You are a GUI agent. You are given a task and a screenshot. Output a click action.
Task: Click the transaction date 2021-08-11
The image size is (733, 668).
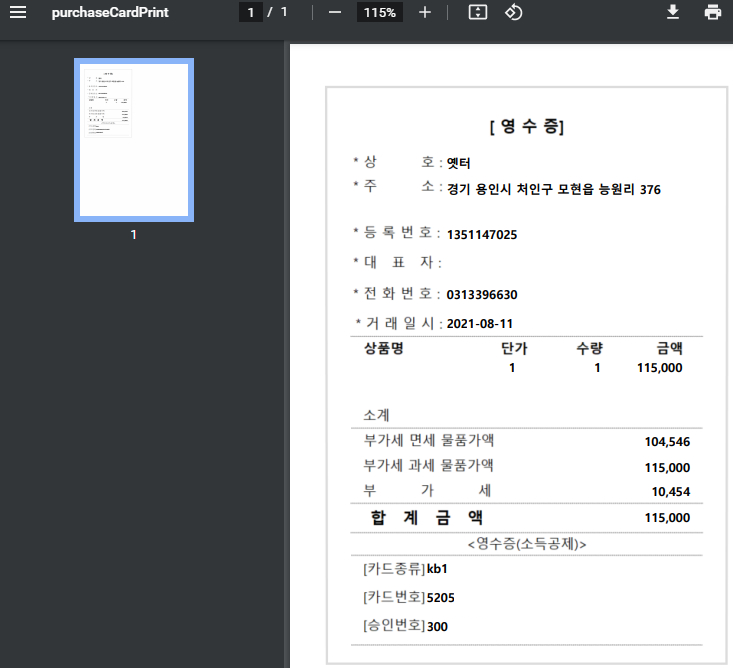479,324
